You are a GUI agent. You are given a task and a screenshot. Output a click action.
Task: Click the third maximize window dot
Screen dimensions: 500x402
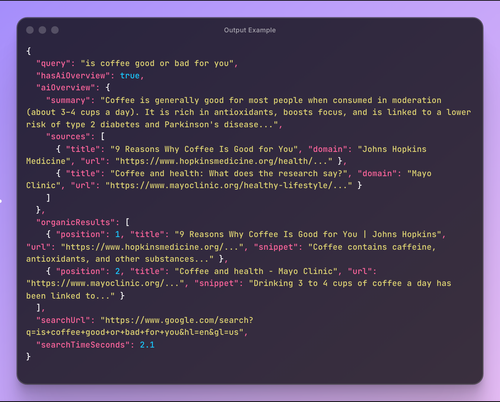(x=55, y=30)
